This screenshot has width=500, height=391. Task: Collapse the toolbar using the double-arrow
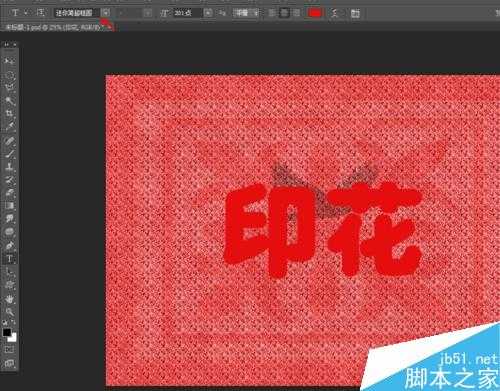[x=7, y=44]
